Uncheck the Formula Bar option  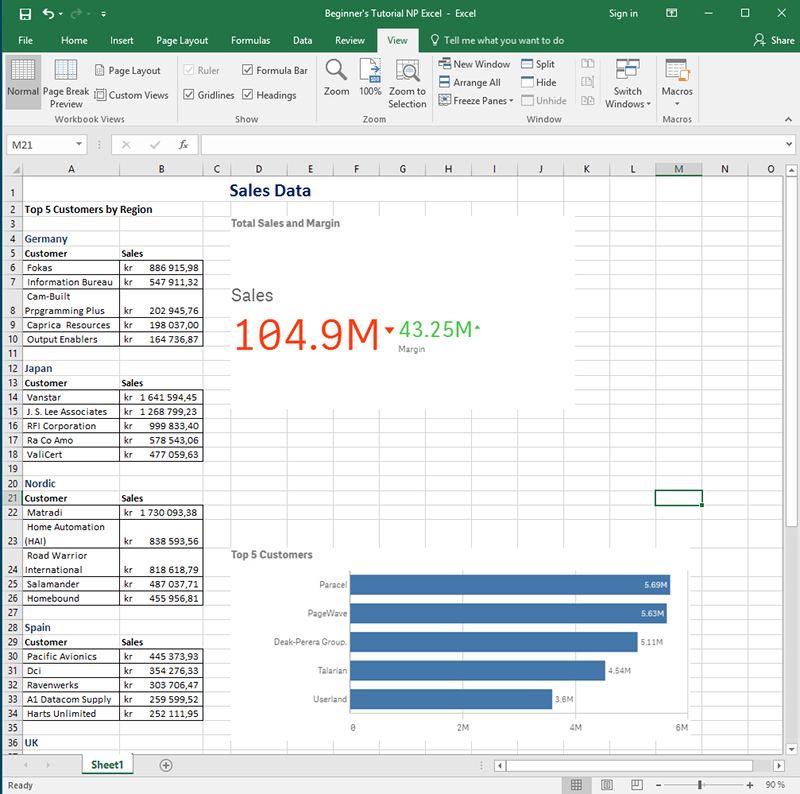[247, 70]
